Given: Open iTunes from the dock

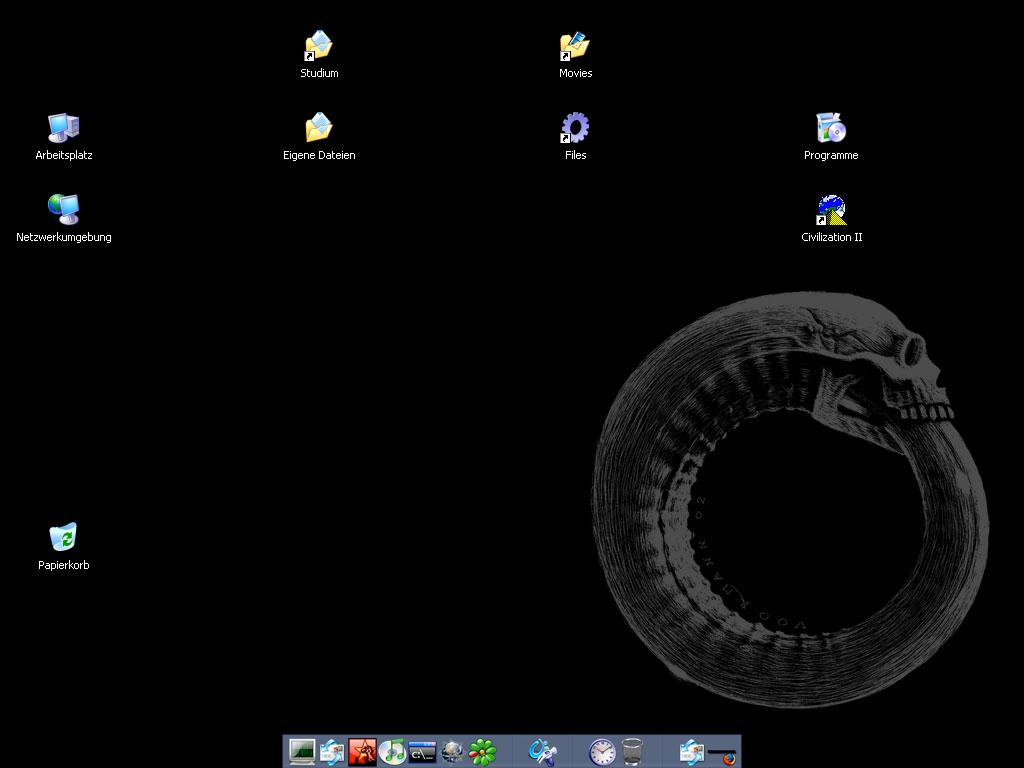Looking at the screenshot, I should pyautogui.click(x=392, y=752).
